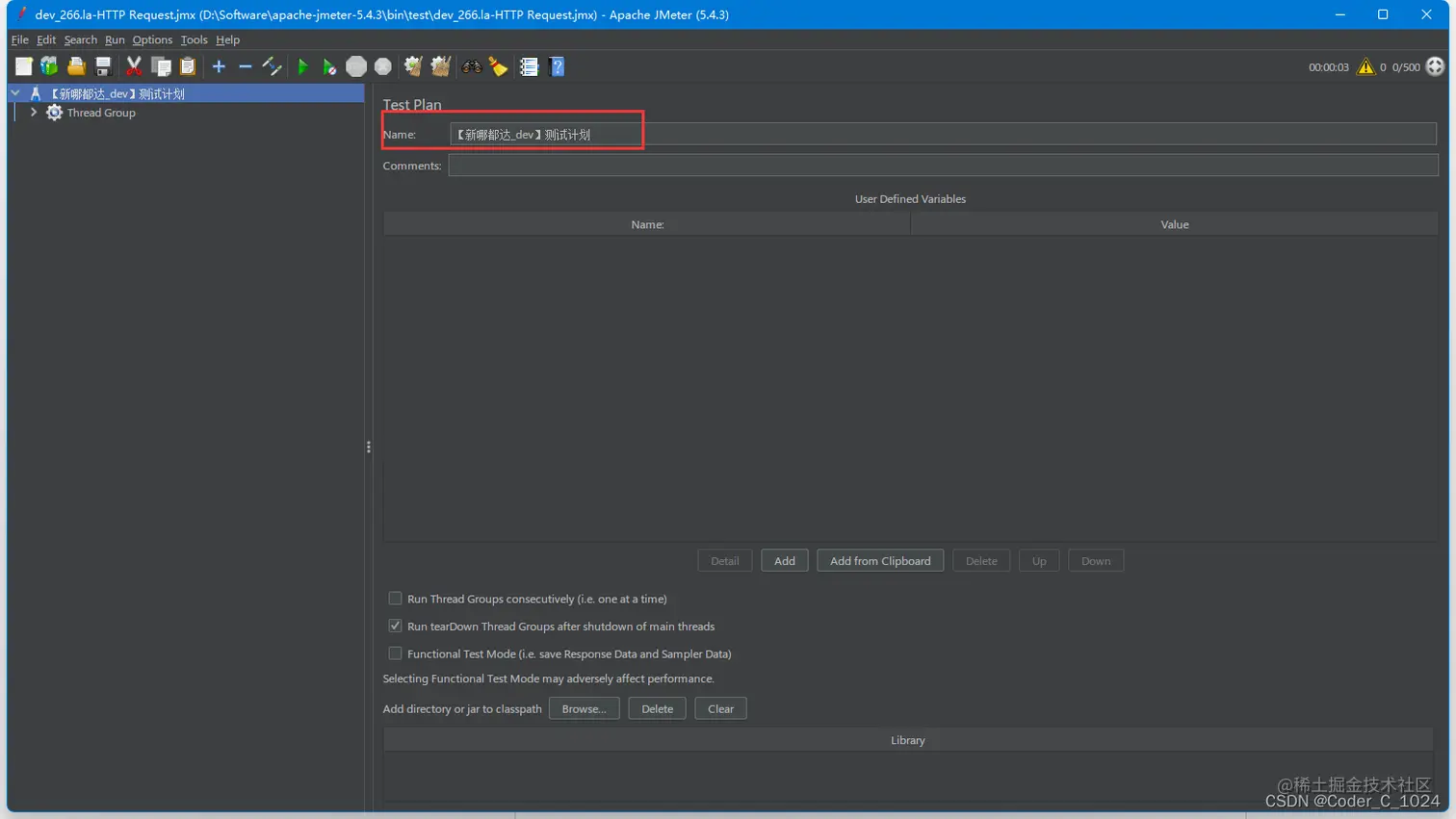
Task: Click the Down button under variables table
Action: pos(1096,561)
